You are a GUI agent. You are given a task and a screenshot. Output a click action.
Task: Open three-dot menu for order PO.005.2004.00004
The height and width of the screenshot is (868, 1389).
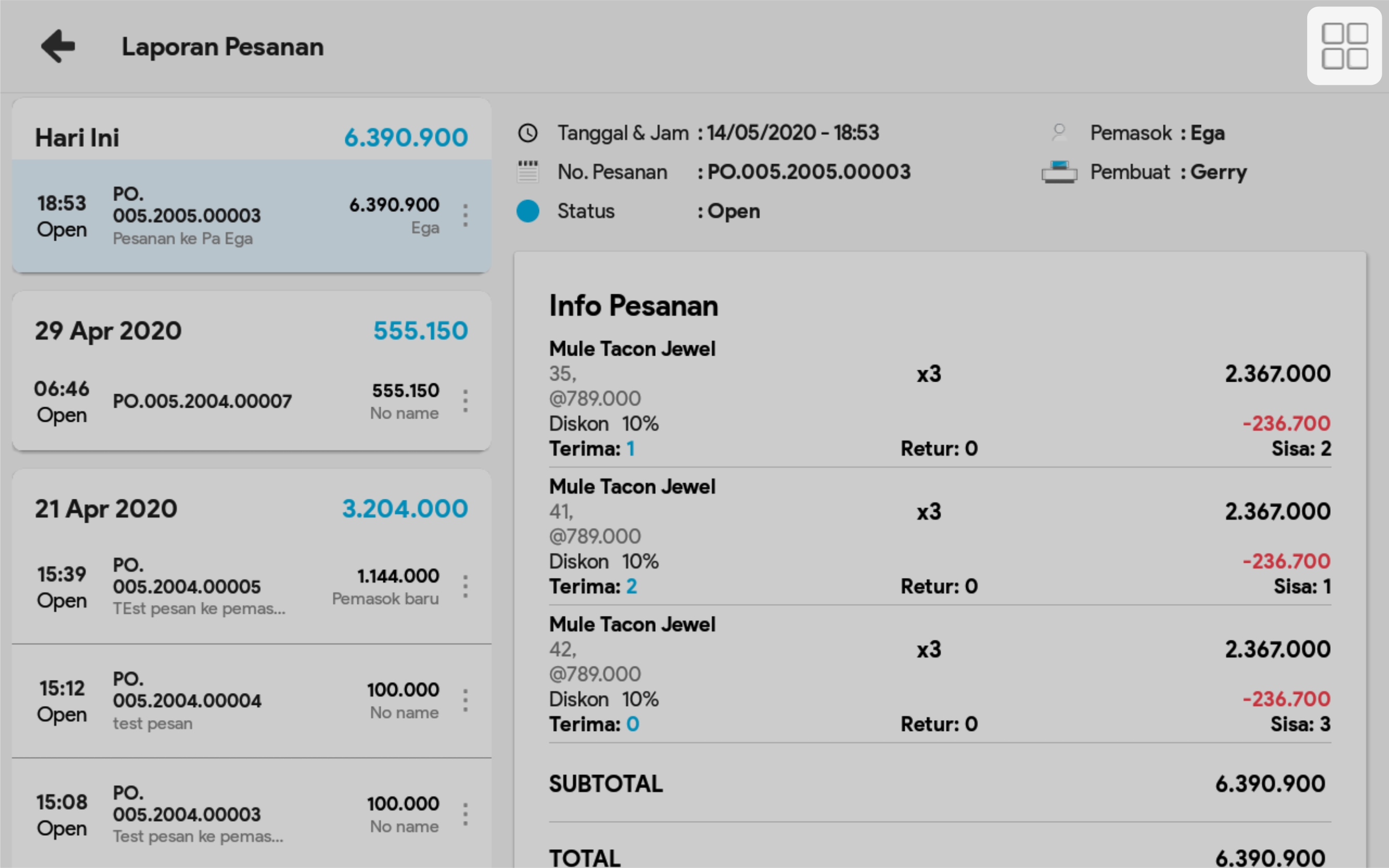click(465, 701)
